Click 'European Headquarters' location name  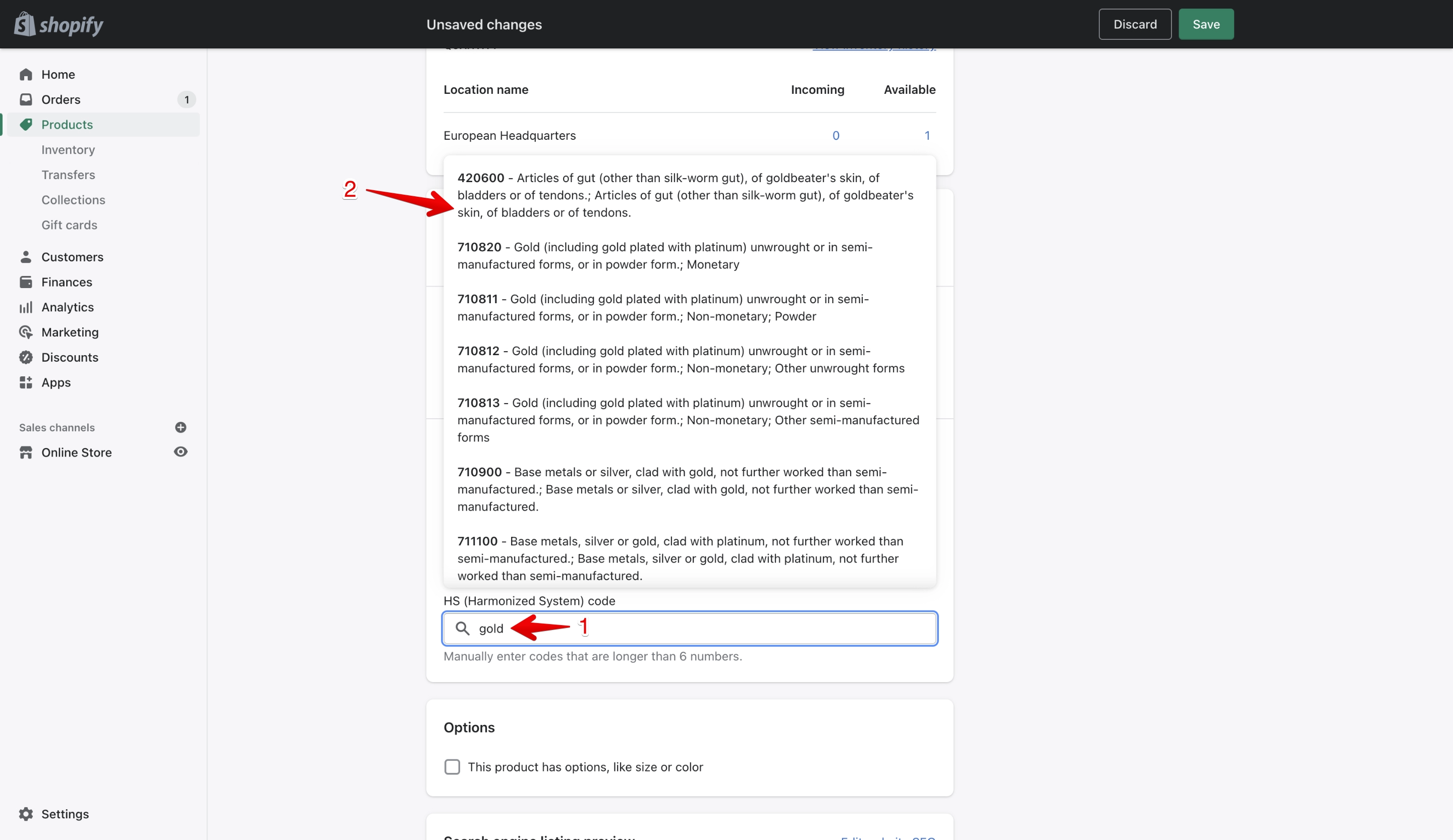(510, 136)
